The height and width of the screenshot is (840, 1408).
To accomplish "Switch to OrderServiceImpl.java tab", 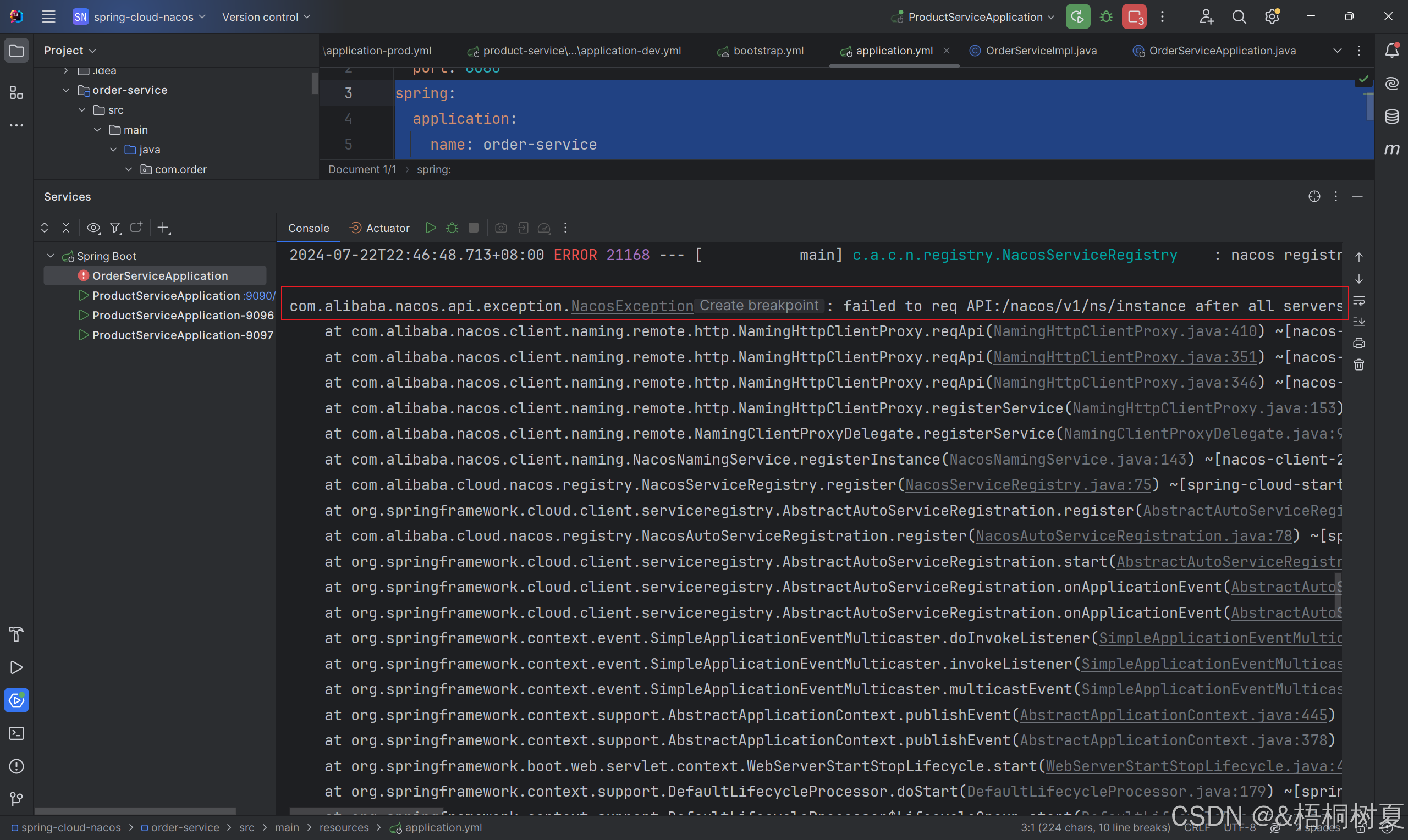I will pos(1033,51).
